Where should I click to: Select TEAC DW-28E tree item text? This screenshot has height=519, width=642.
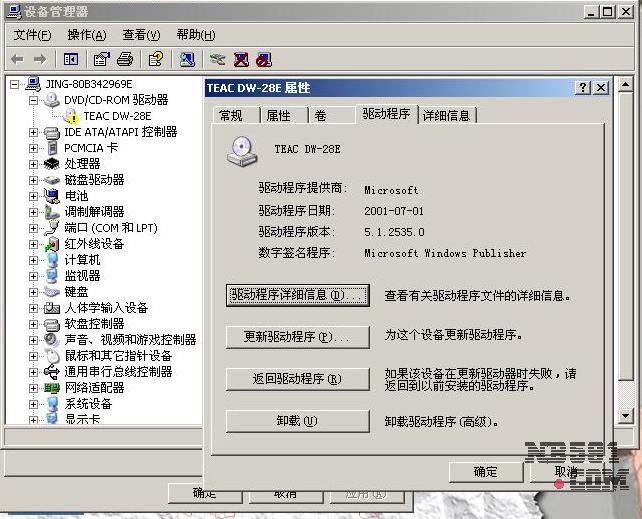(118, 116)
